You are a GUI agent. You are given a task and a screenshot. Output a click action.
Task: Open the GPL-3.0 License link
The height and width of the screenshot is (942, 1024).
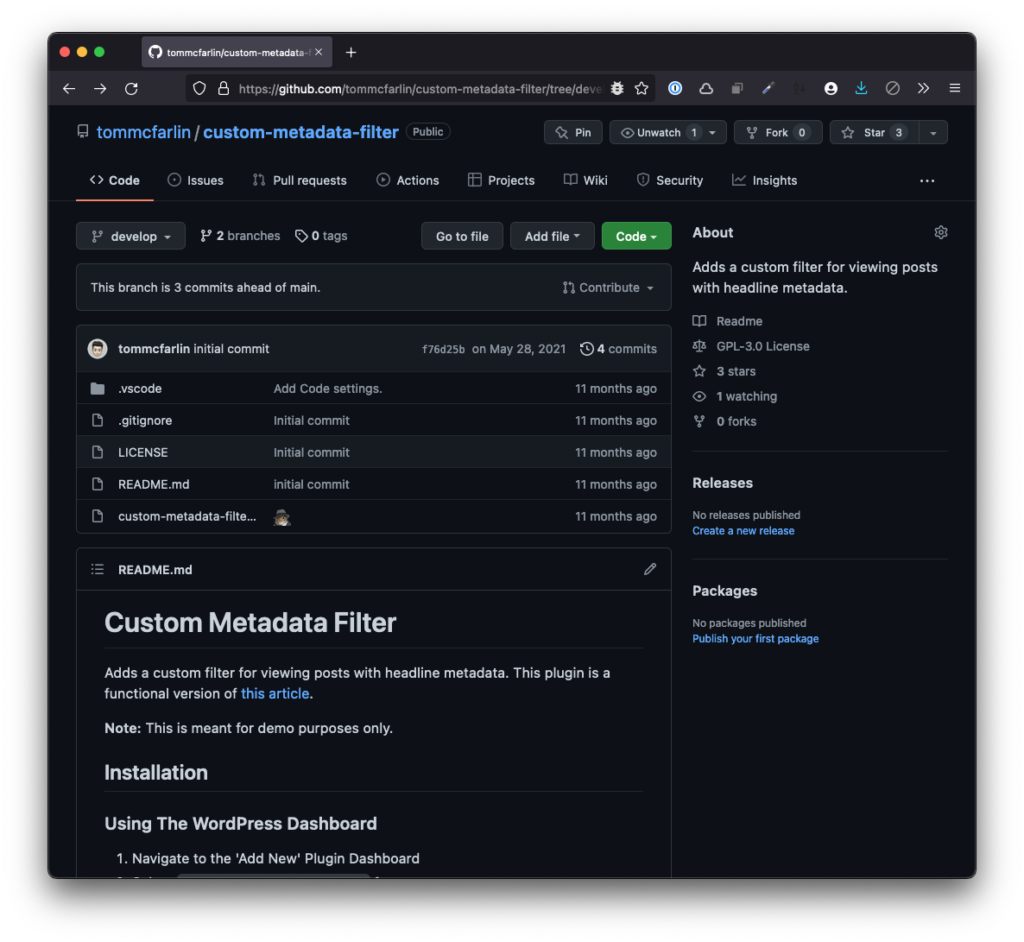[763, 346]
